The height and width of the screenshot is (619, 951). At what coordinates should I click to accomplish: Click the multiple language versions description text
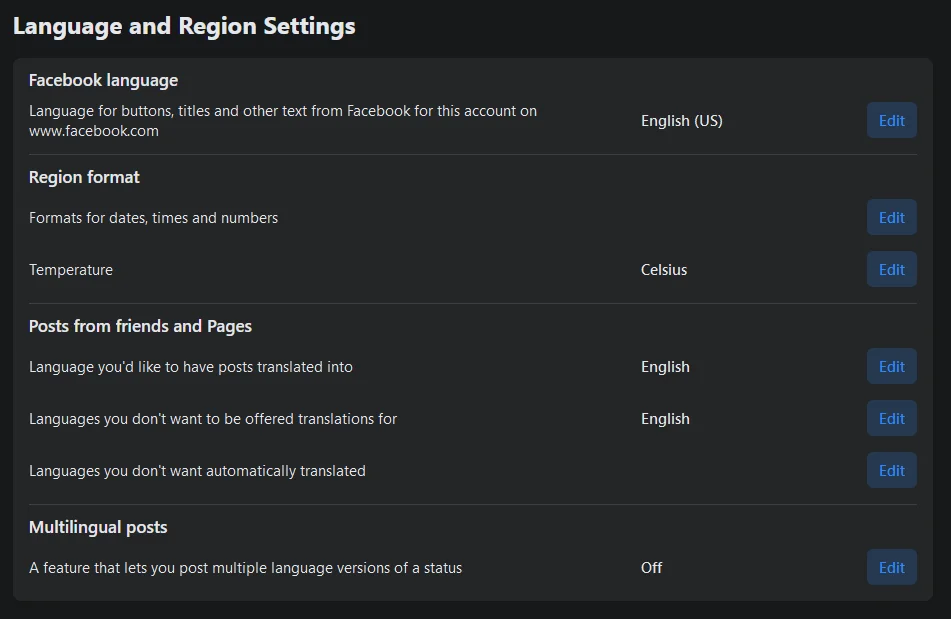tap(245, 568)
